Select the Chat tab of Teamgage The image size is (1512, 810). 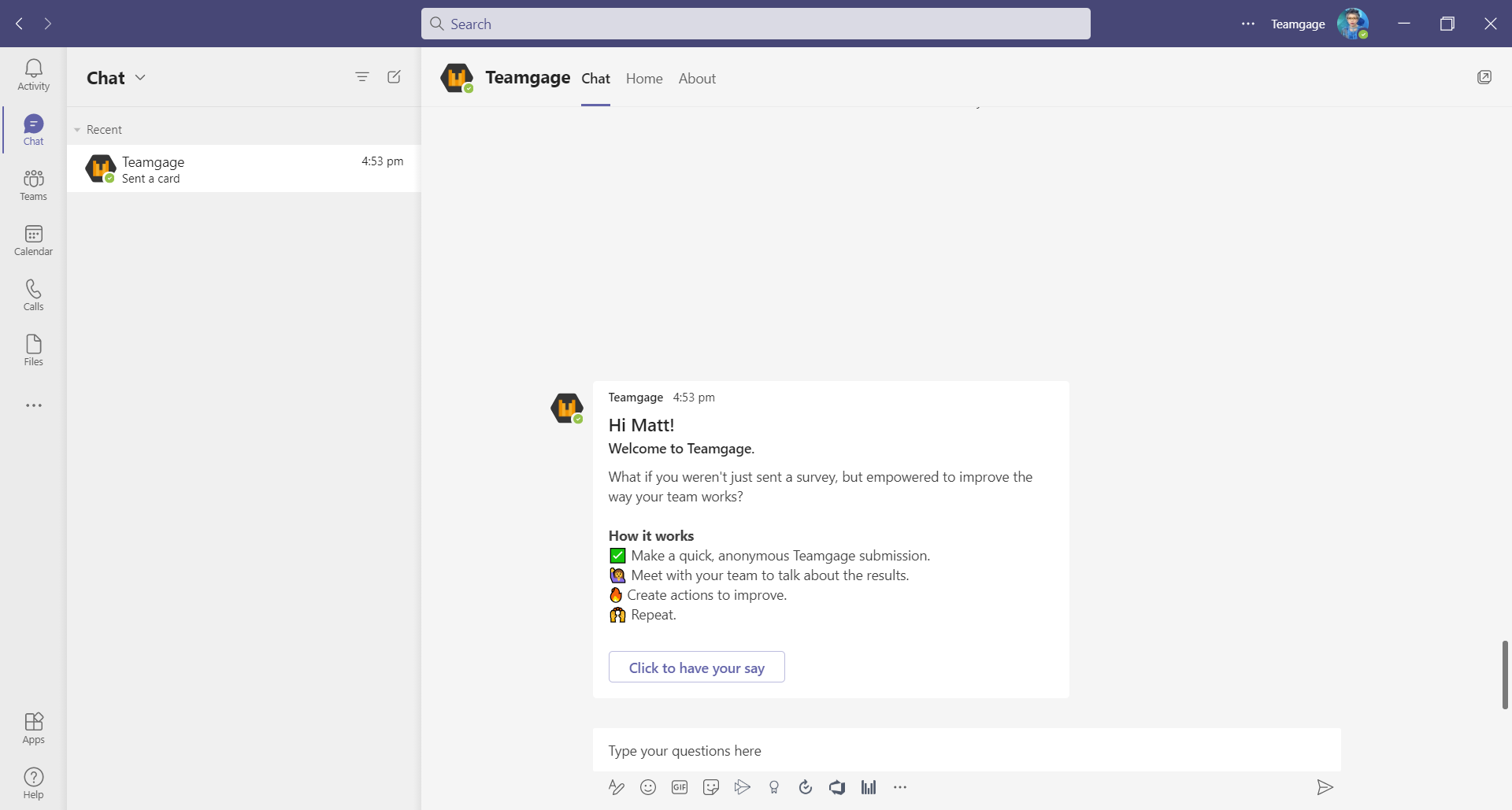click(595, 79)
